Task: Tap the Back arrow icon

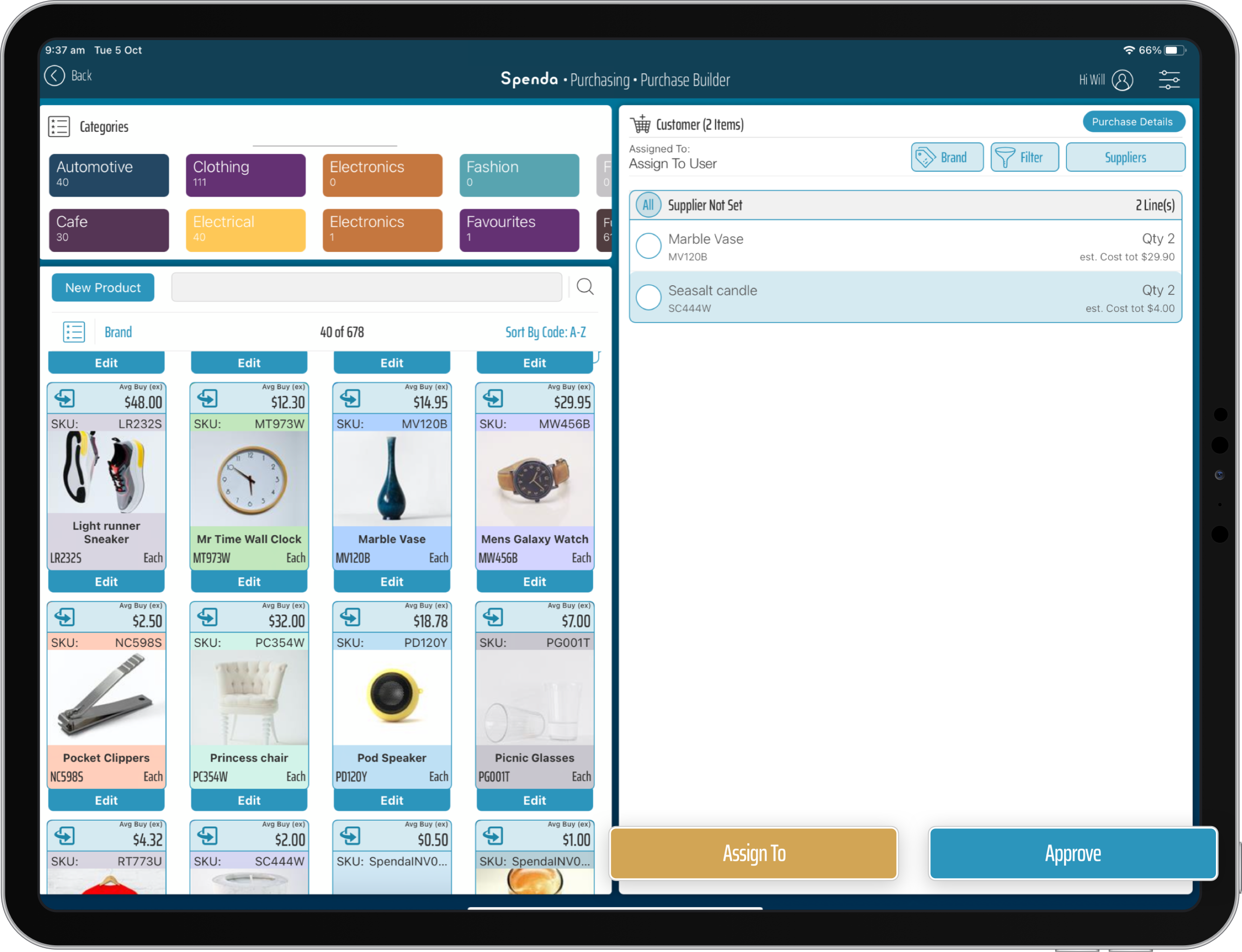Action: coord(55,76)
